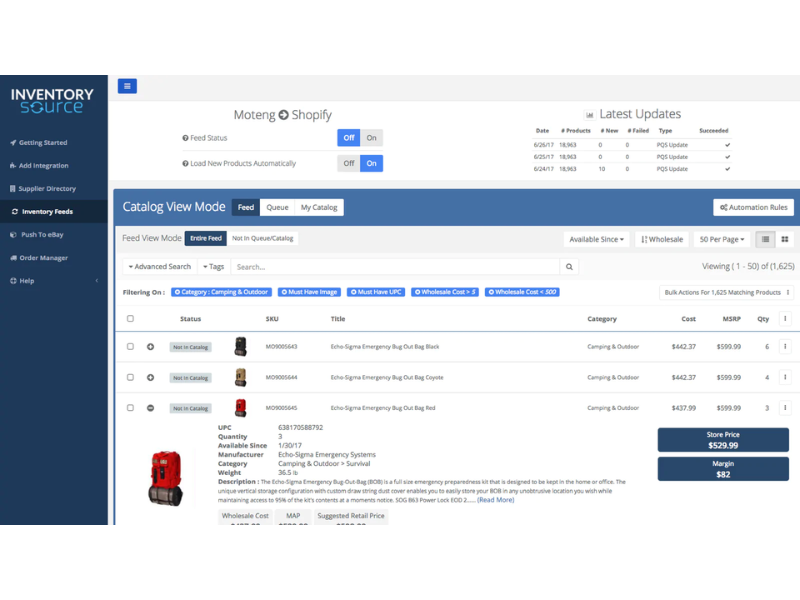Viewport: 800px width, 600px height.
Task: Click the Store Price $529.99 button
Action: [x=723, y=440]
